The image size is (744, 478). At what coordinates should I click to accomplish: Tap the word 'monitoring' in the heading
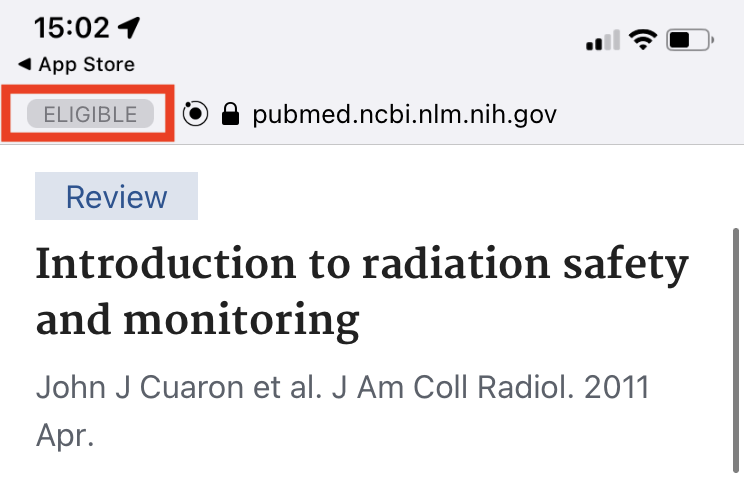(x=241, y=321)
